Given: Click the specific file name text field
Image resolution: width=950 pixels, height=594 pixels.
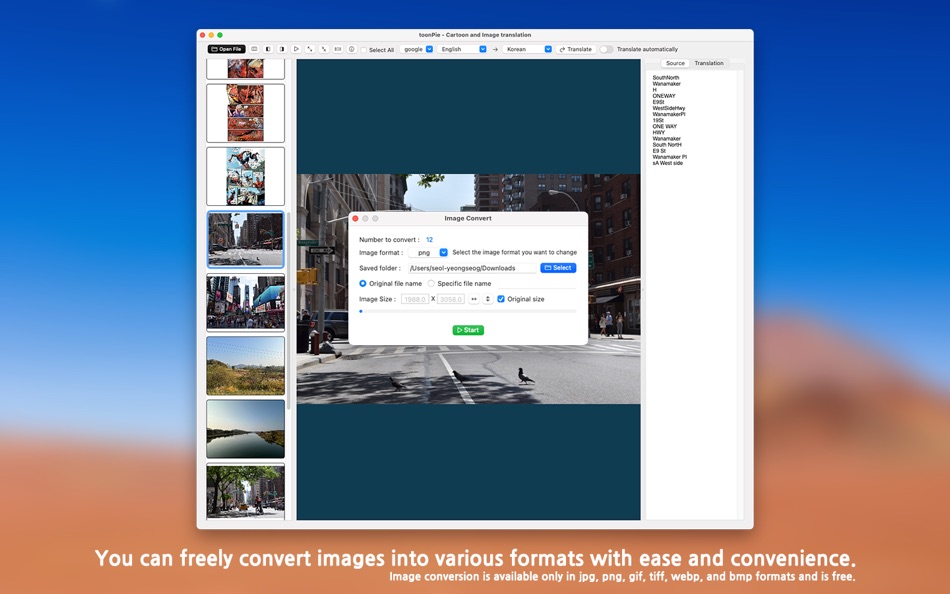Looking at the screenshot, I should coord(536,284).
